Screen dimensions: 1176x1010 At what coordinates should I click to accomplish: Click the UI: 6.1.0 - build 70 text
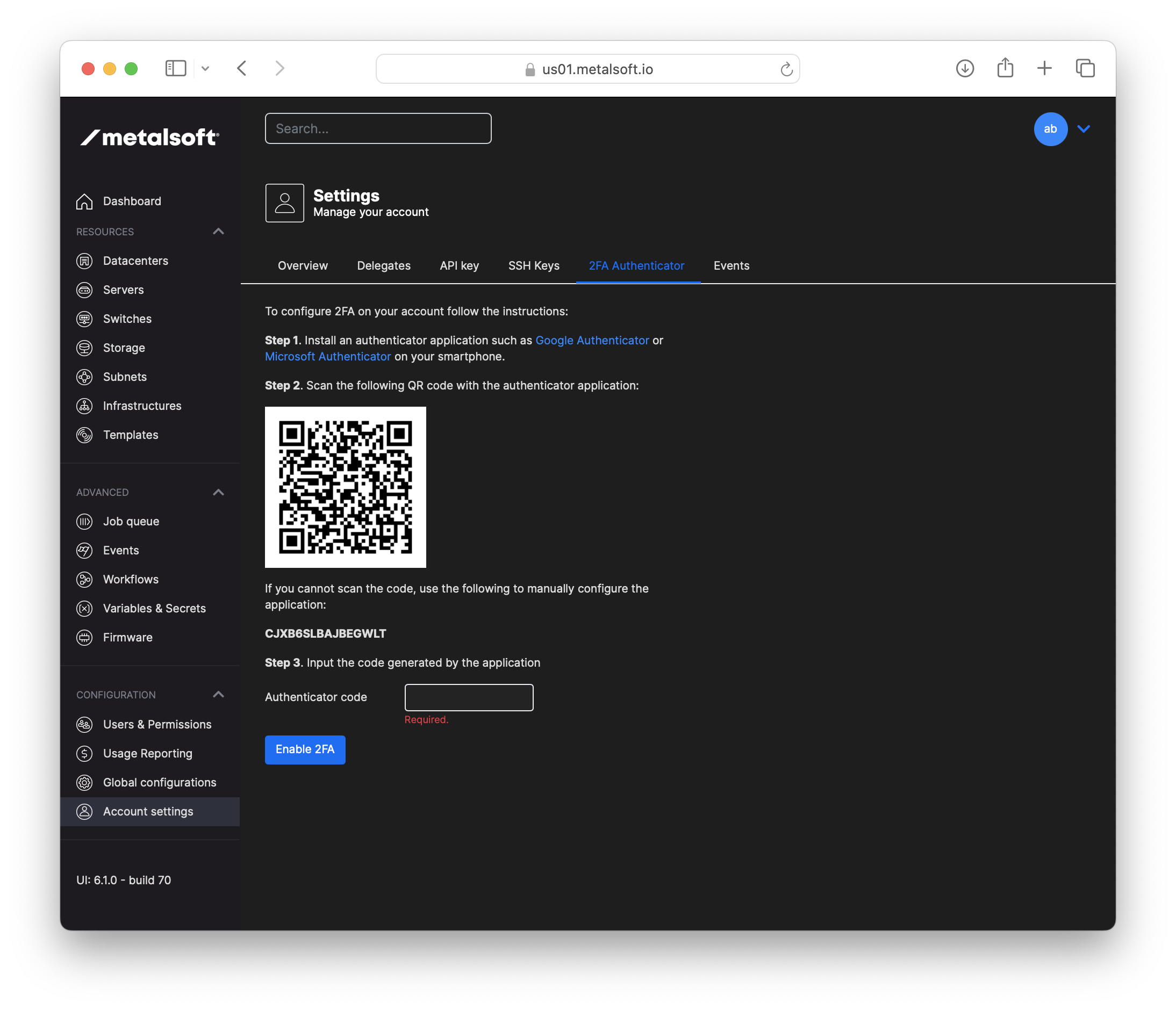124,880
